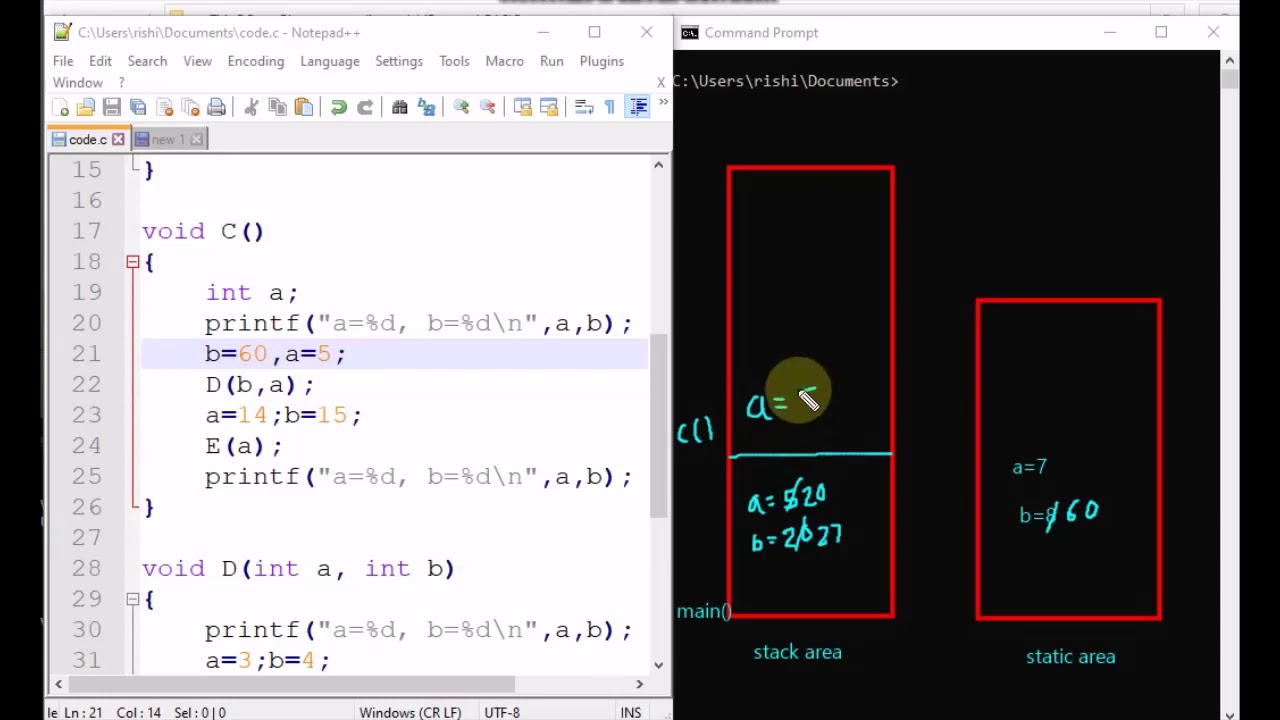The image size is (1280, 720).
Task: Toggle the Show all characters pilcrow icon
Action: pos(610,107)
